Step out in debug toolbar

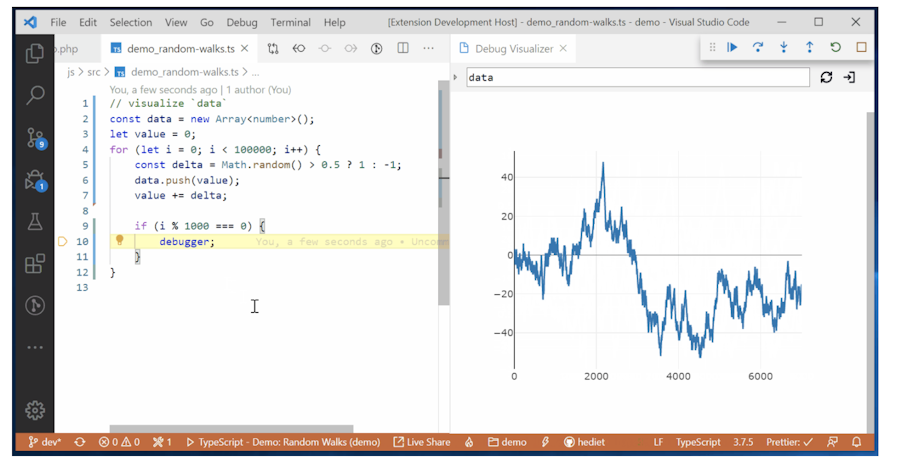809,48
